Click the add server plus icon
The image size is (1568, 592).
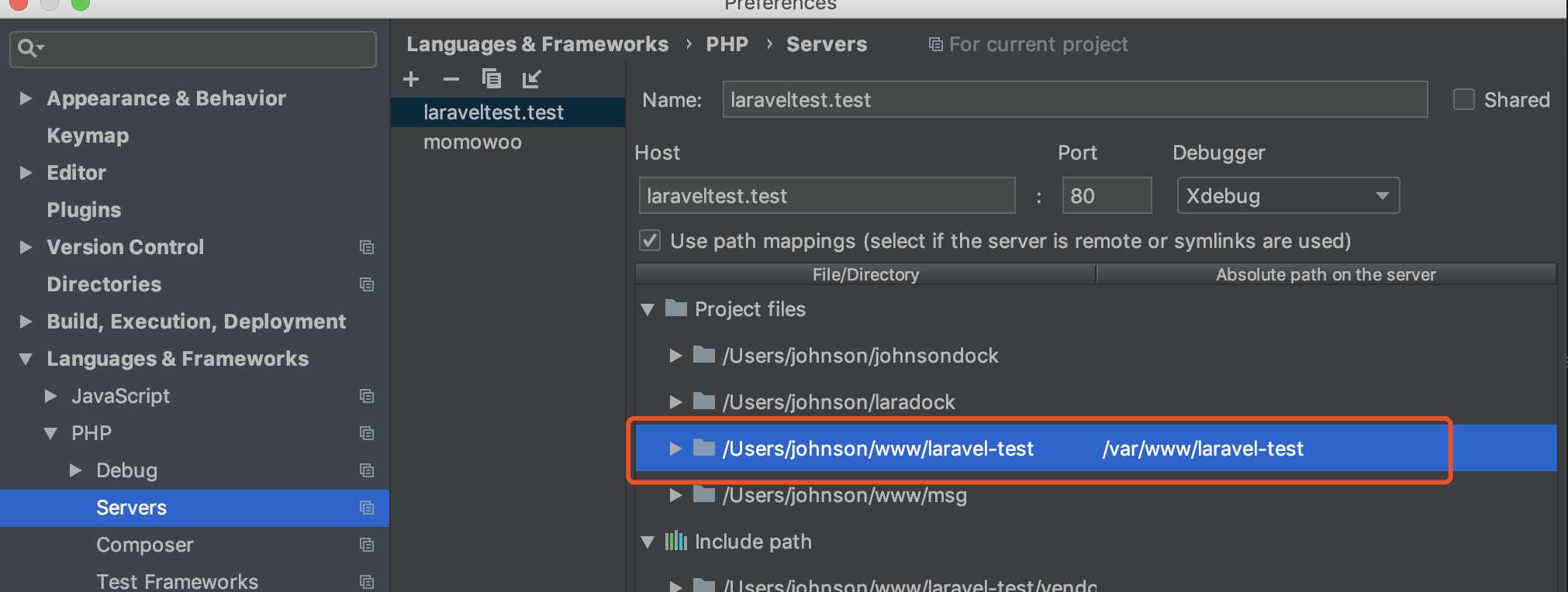(411, 79)
